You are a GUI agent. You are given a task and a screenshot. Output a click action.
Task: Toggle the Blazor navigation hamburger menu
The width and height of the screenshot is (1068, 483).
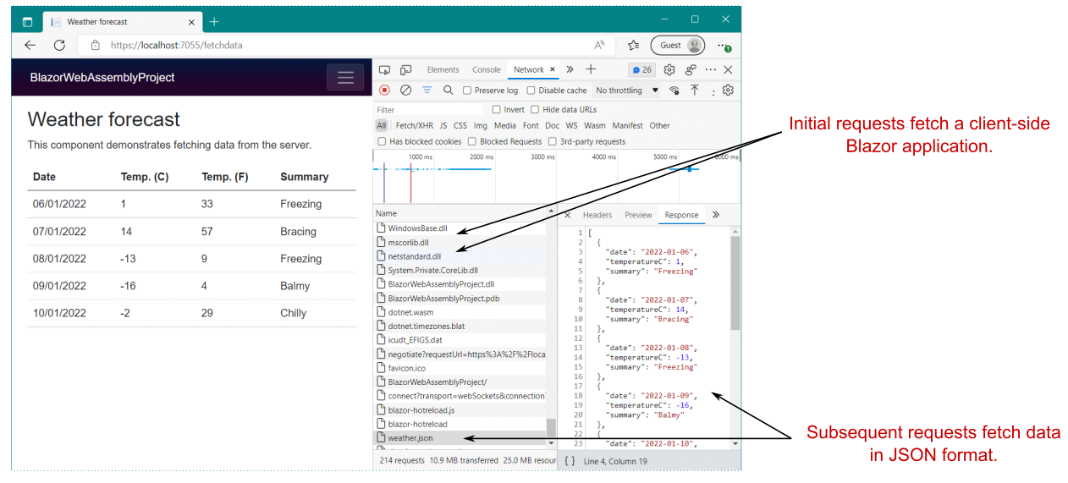[346, 77]
